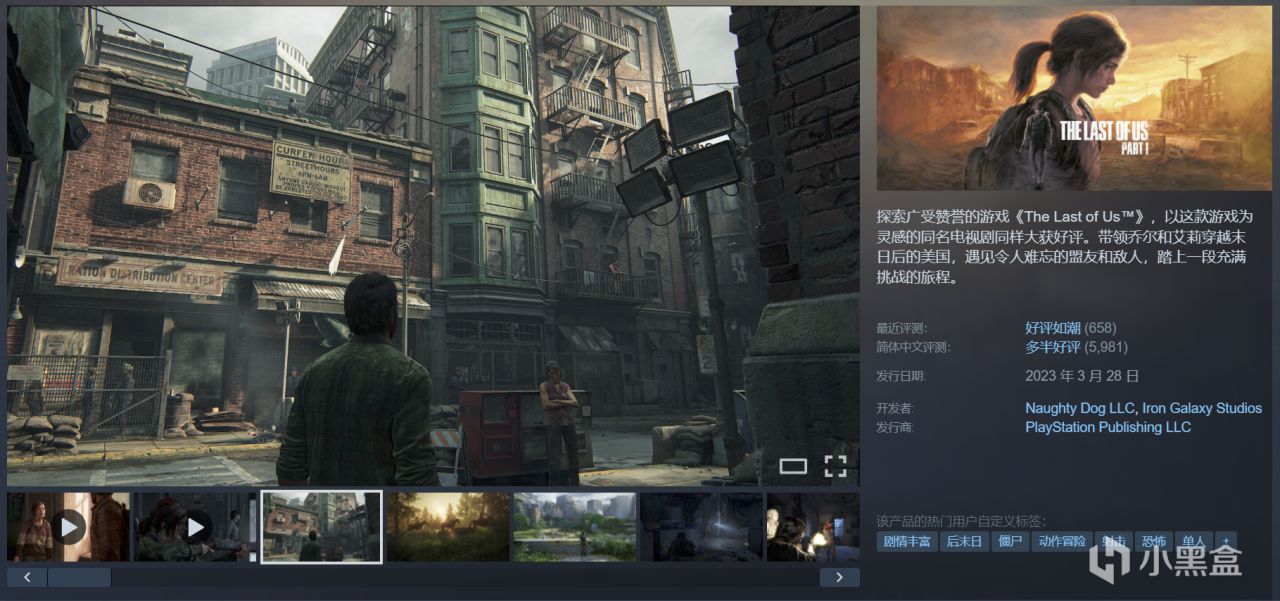The width and height of the screenshot is (1280, 601).
Task: Select the sunset forest deer thumbnail
Action: 448,526
